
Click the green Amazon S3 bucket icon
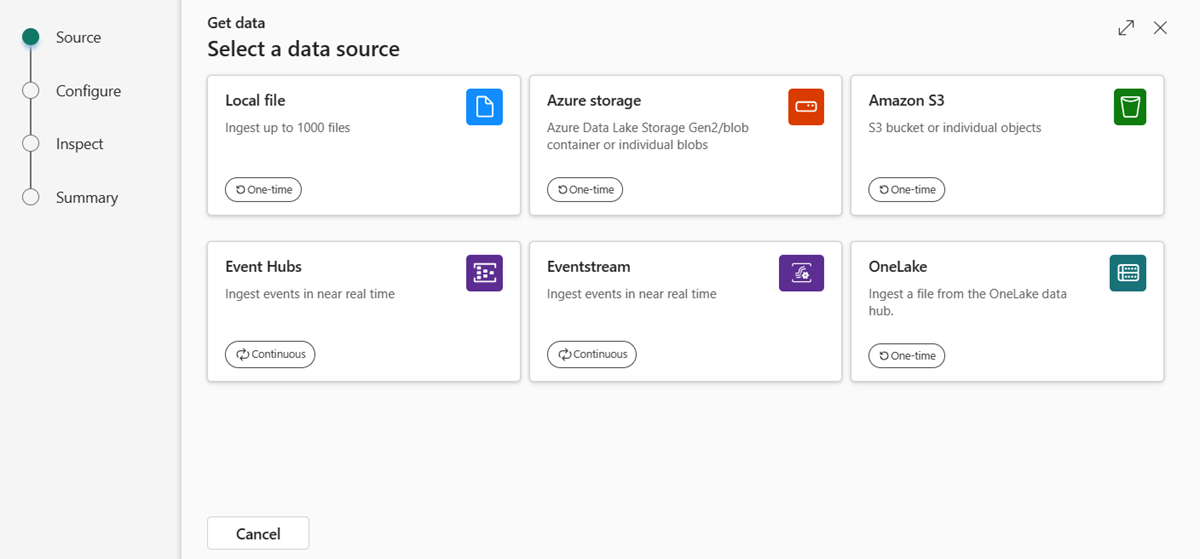[x=1129, y=107]
